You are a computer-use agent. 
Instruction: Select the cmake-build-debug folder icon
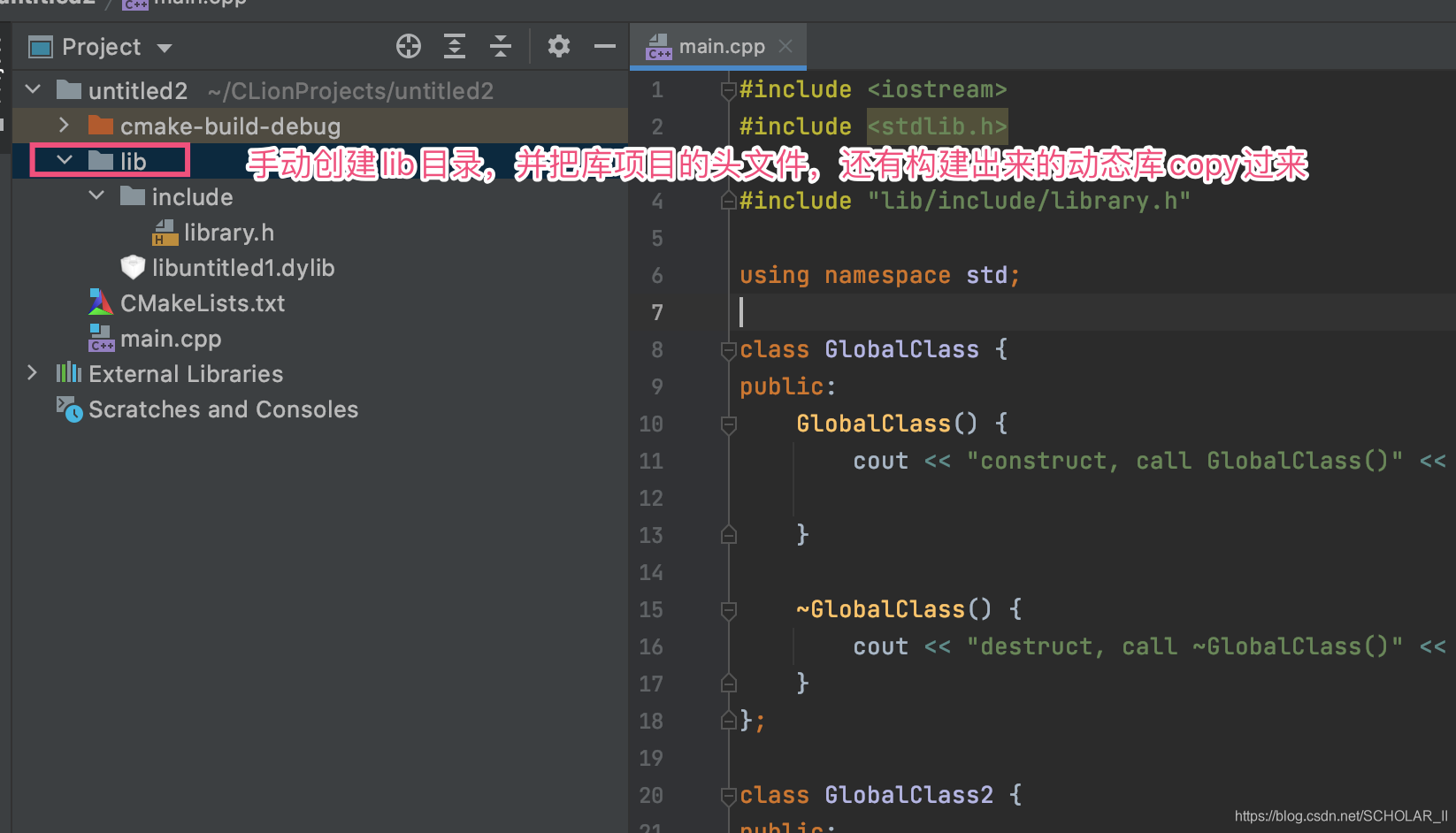[x=101, y=126]
